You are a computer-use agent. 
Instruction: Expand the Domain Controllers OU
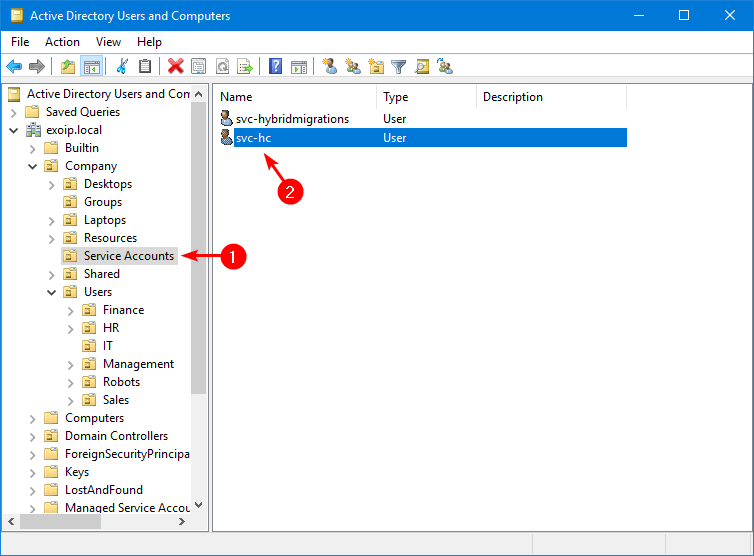(x=32, y=437)
